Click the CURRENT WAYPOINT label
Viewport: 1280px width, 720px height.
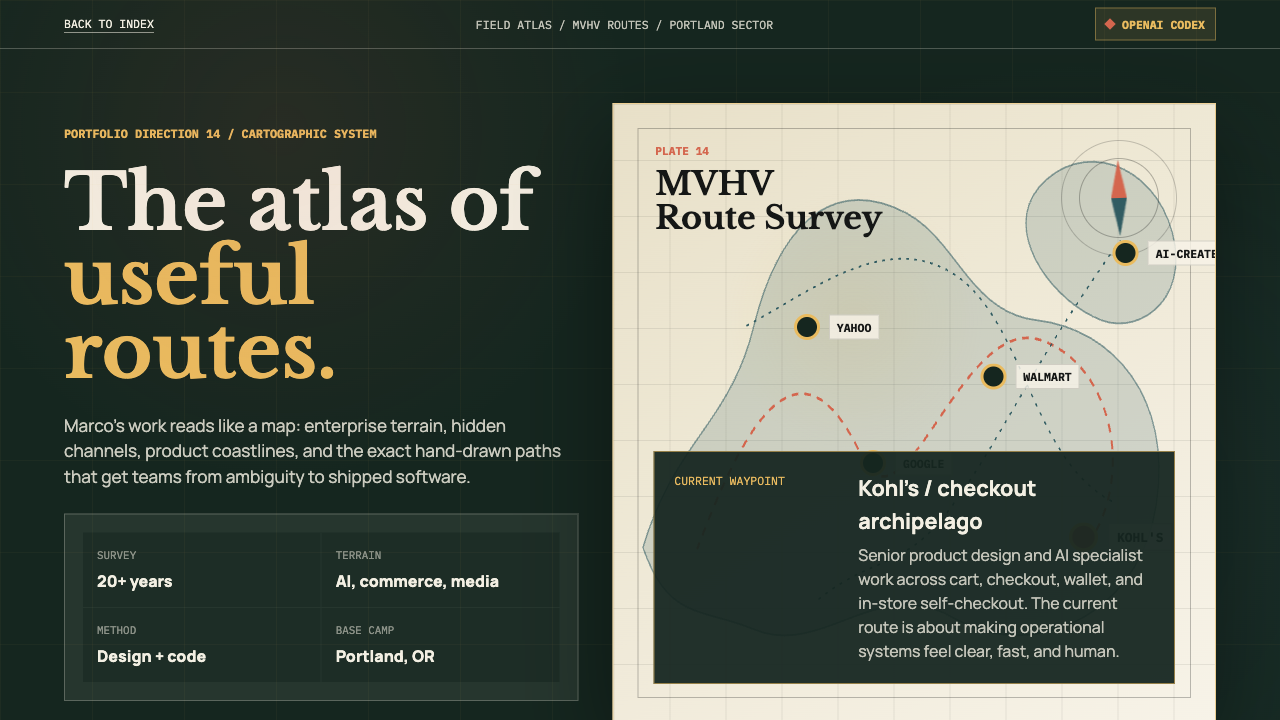click(x=729, y=481)
